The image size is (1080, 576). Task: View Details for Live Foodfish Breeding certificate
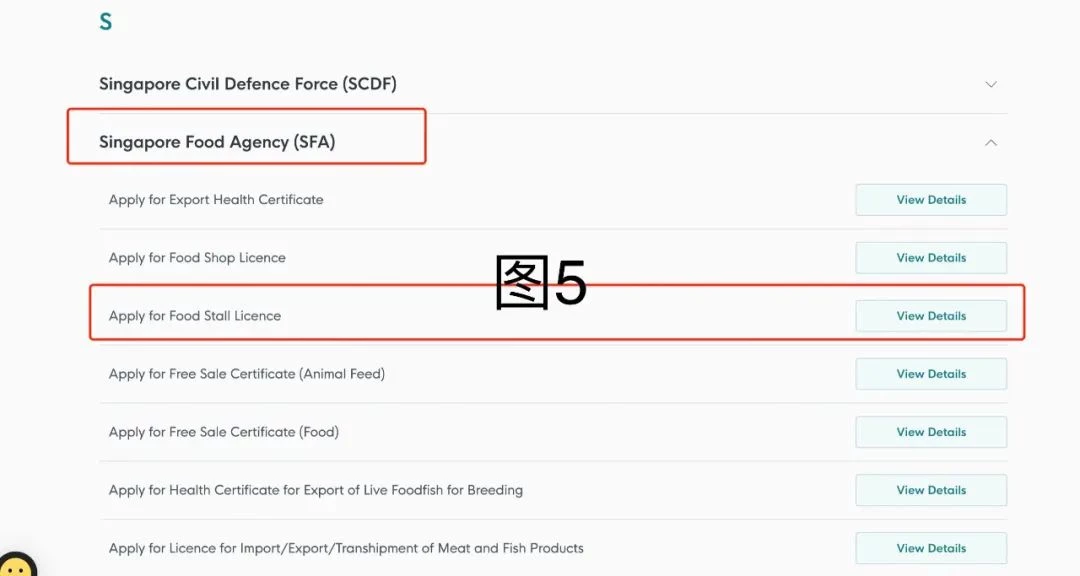(x=931, y=490)
